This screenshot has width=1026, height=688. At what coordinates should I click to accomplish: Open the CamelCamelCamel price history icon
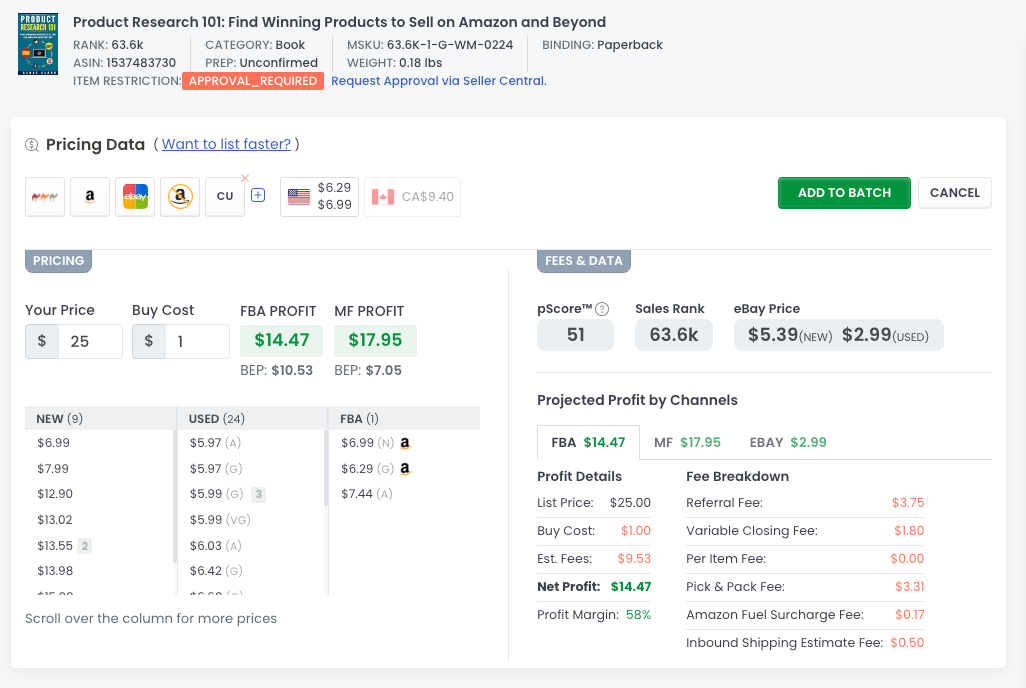tap(45, 197)
